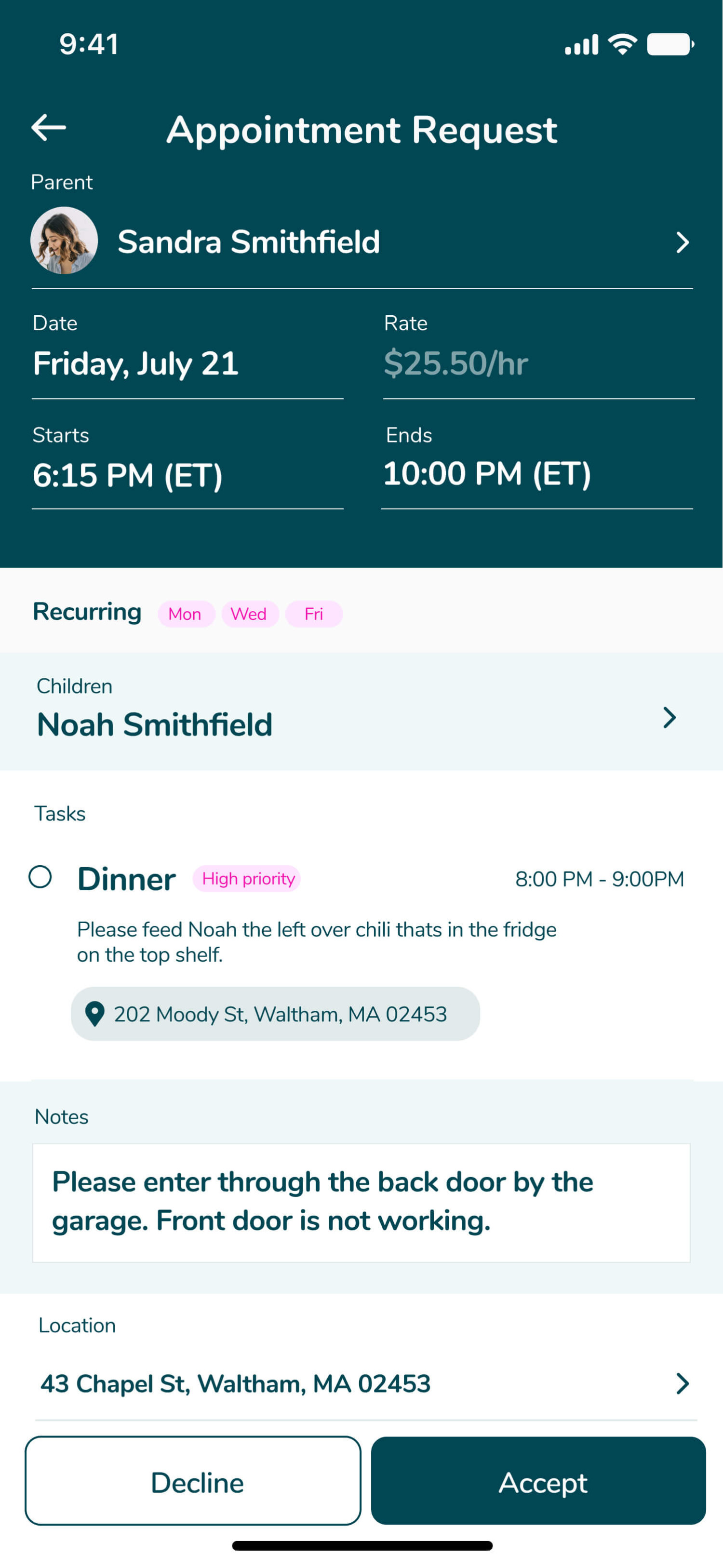Tap the cellular signal icon

pyautogui.click(x=581, y=44)
